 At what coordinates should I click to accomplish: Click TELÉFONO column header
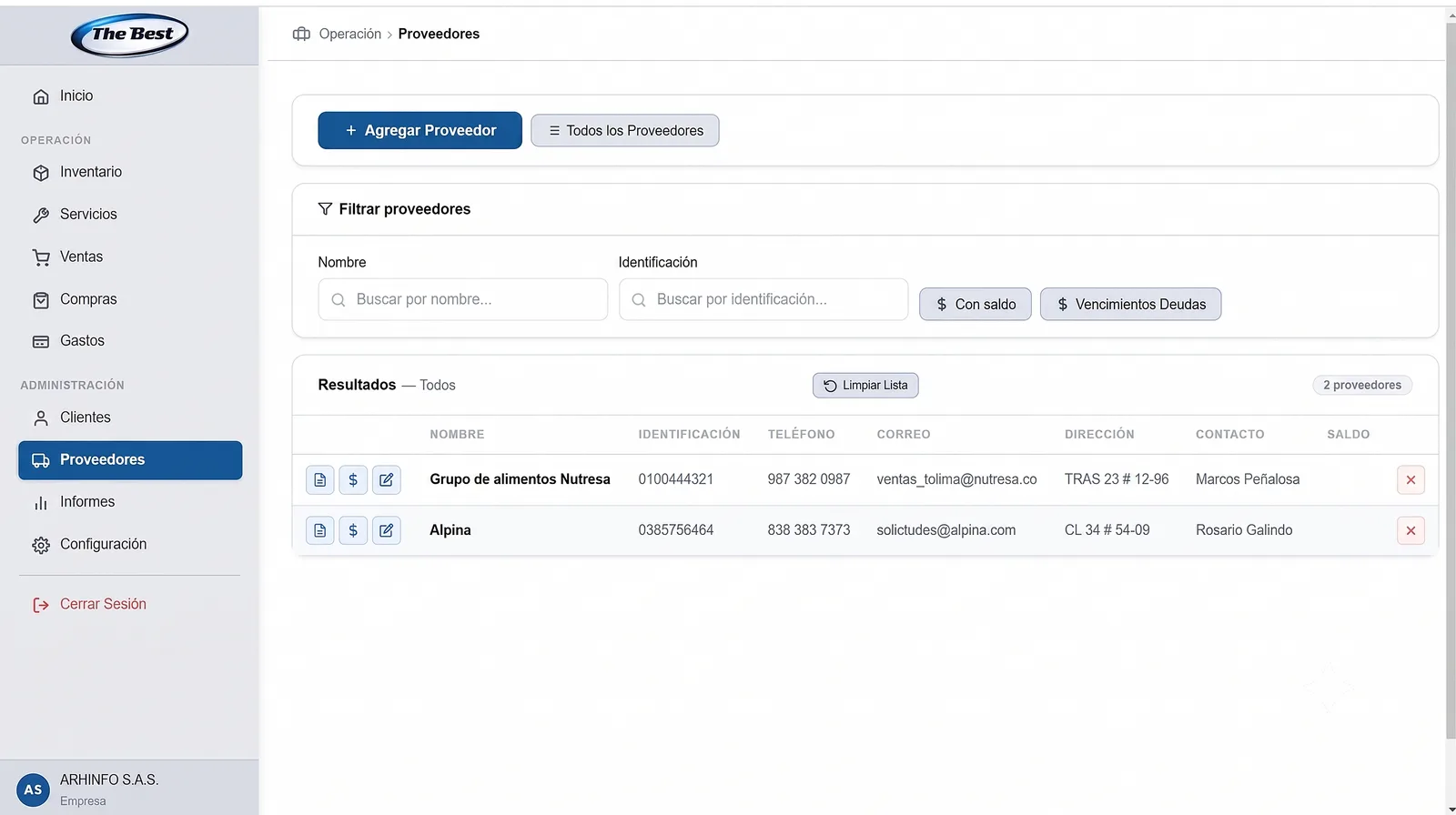pos(801,435)
